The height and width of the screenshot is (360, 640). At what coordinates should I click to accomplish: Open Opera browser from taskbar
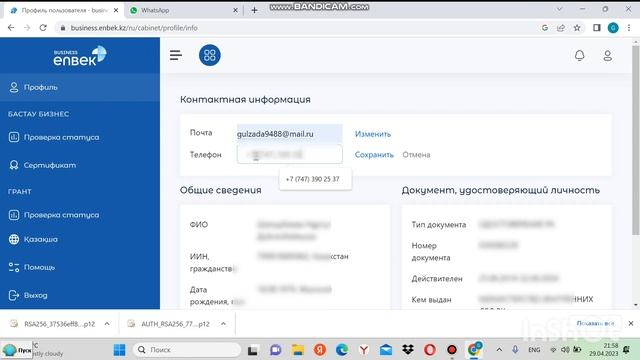[x=430, y=350]
